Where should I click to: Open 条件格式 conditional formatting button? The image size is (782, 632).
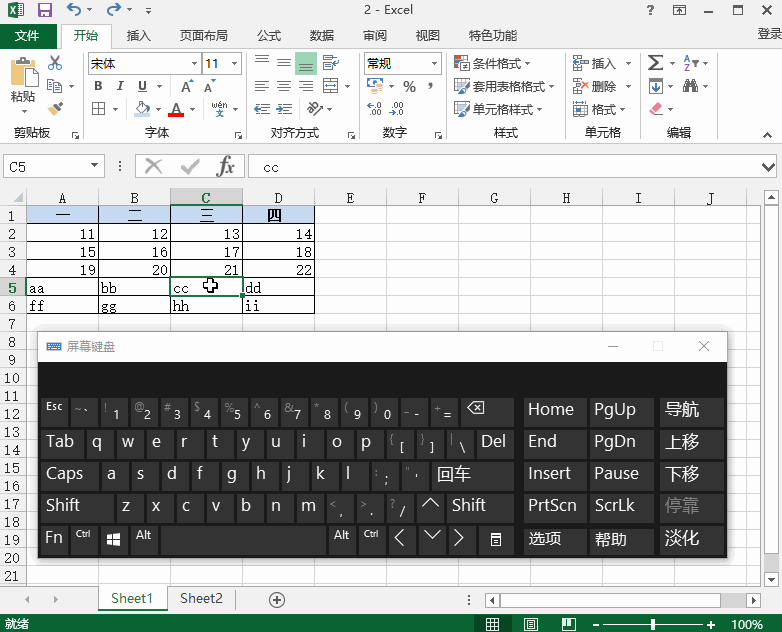point(501,64)
